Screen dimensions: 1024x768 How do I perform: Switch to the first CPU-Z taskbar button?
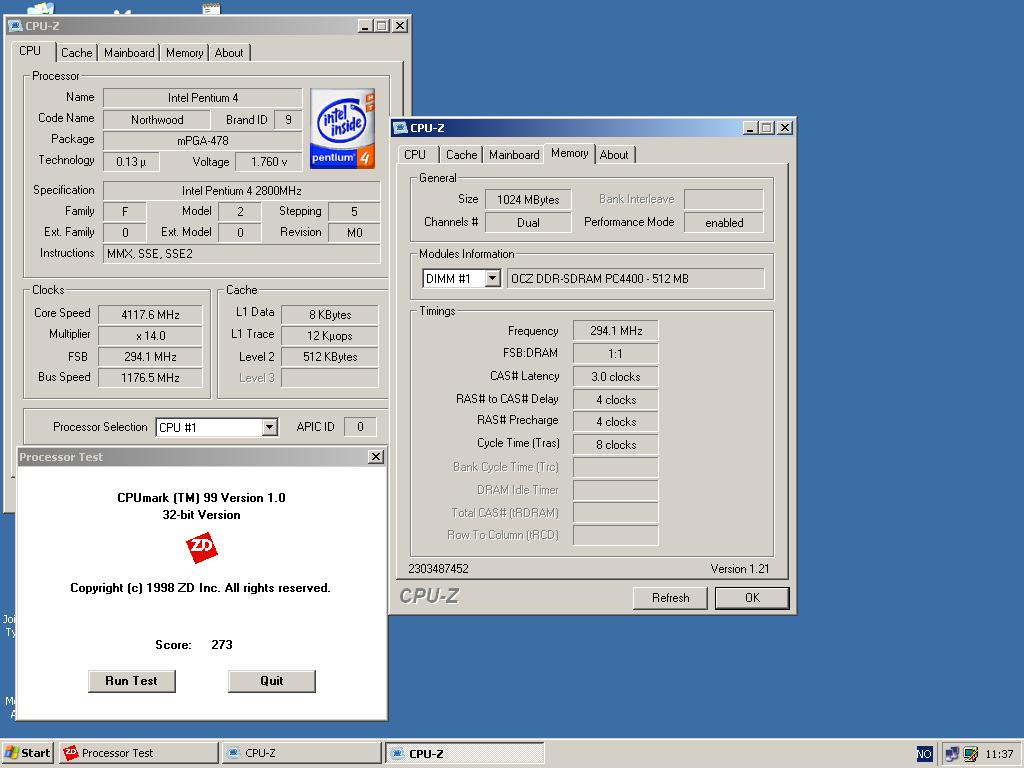[300, 753]
